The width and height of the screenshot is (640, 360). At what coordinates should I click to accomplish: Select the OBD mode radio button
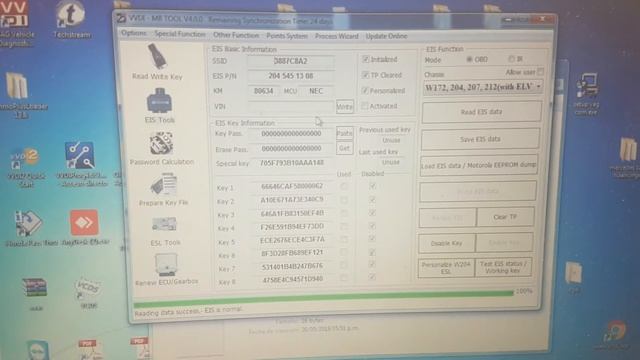[x=469, y=60]
